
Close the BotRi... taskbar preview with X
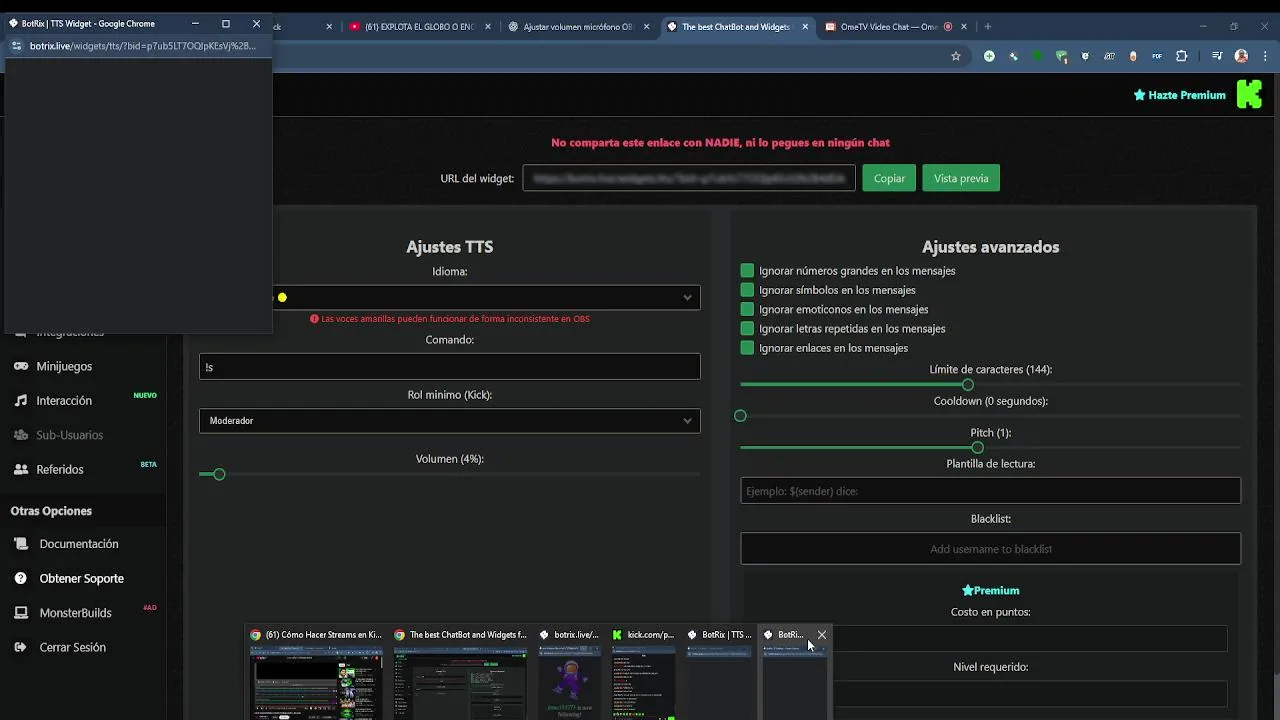point(822,635)
